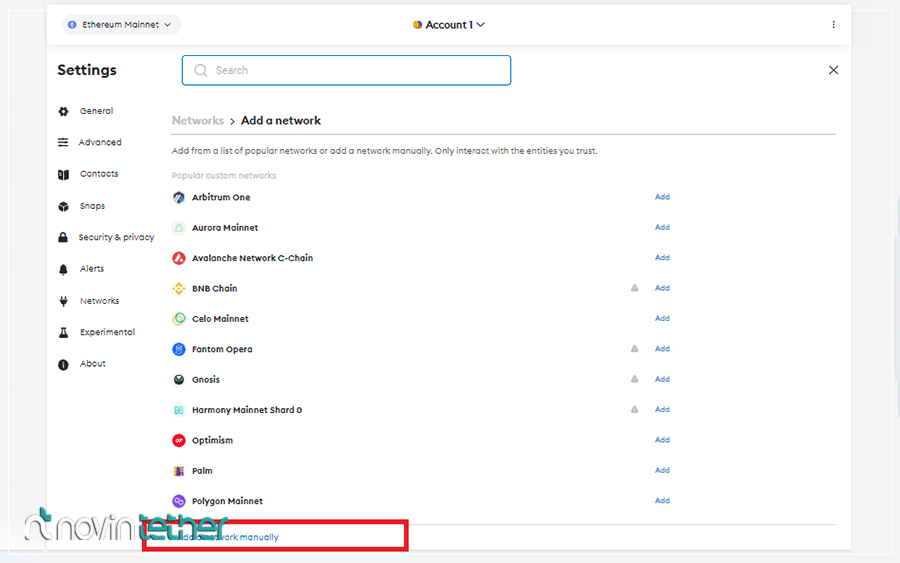Click the Alerts bell icon
900x563 pixels.
[x=63, y=269]
